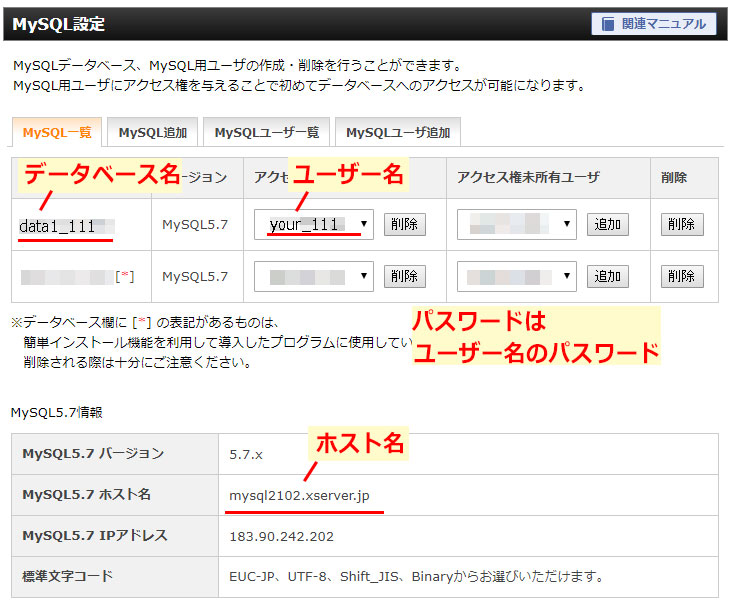This screenshot has width=730, height=607.
Task: Click the MySQL5.7 ホスト名 label
Action: [87, 494]
